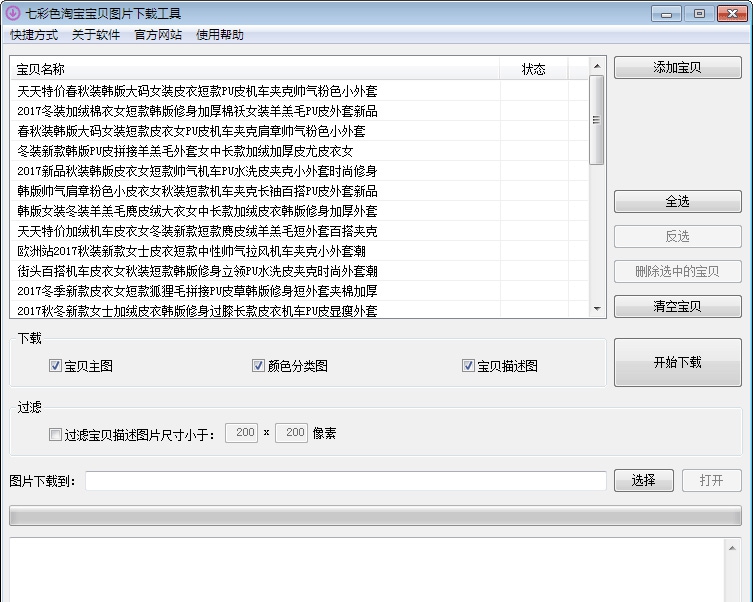
Task: Open the 官方网站 menu
Action: coord(158,35)
